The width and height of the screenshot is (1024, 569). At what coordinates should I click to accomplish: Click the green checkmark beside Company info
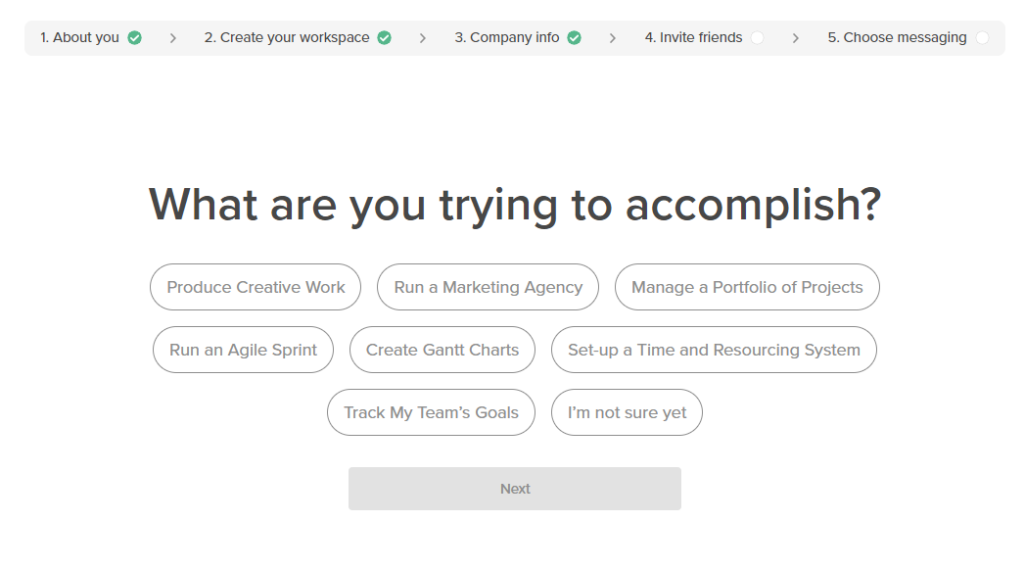[574, 38]
